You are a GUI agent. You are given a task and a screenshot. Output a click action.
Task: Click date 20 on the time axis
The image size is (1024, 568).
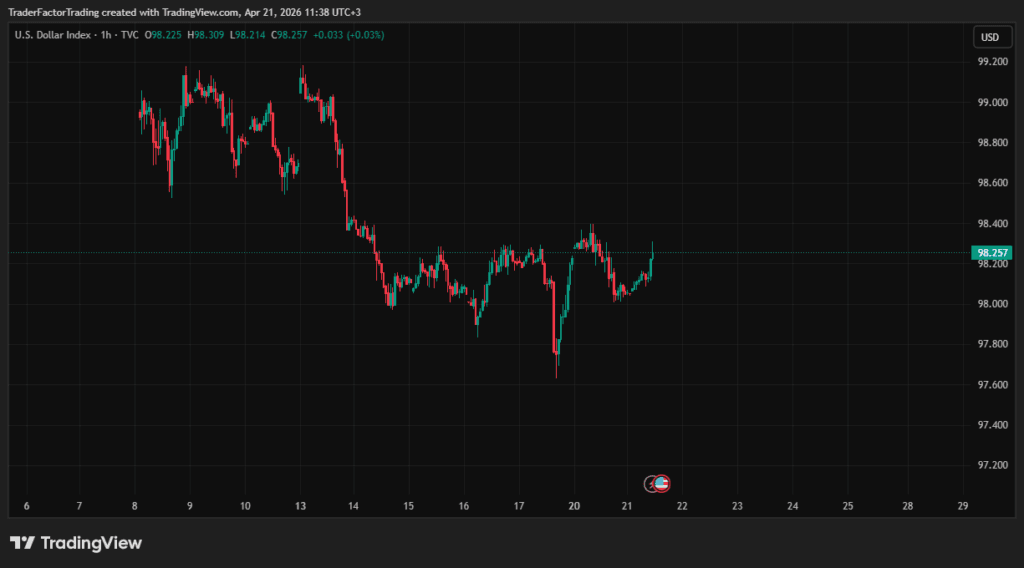pyautogui.click(x=574, y=506)
